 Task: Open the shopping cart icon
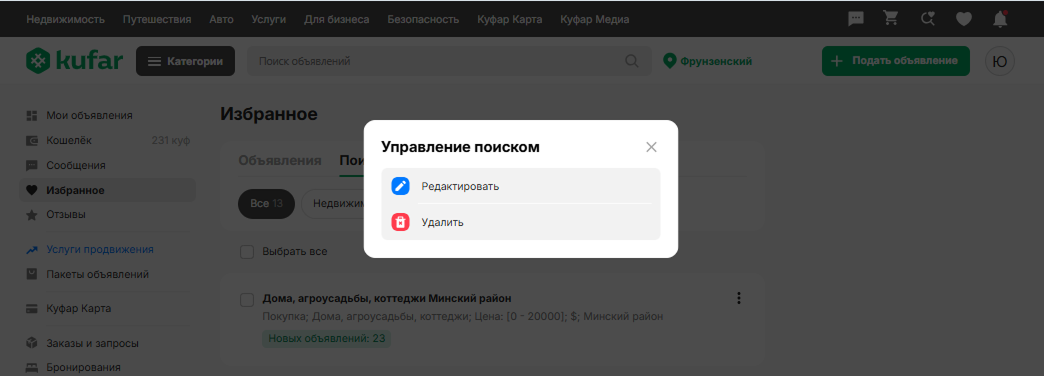(x=891, y=19)
